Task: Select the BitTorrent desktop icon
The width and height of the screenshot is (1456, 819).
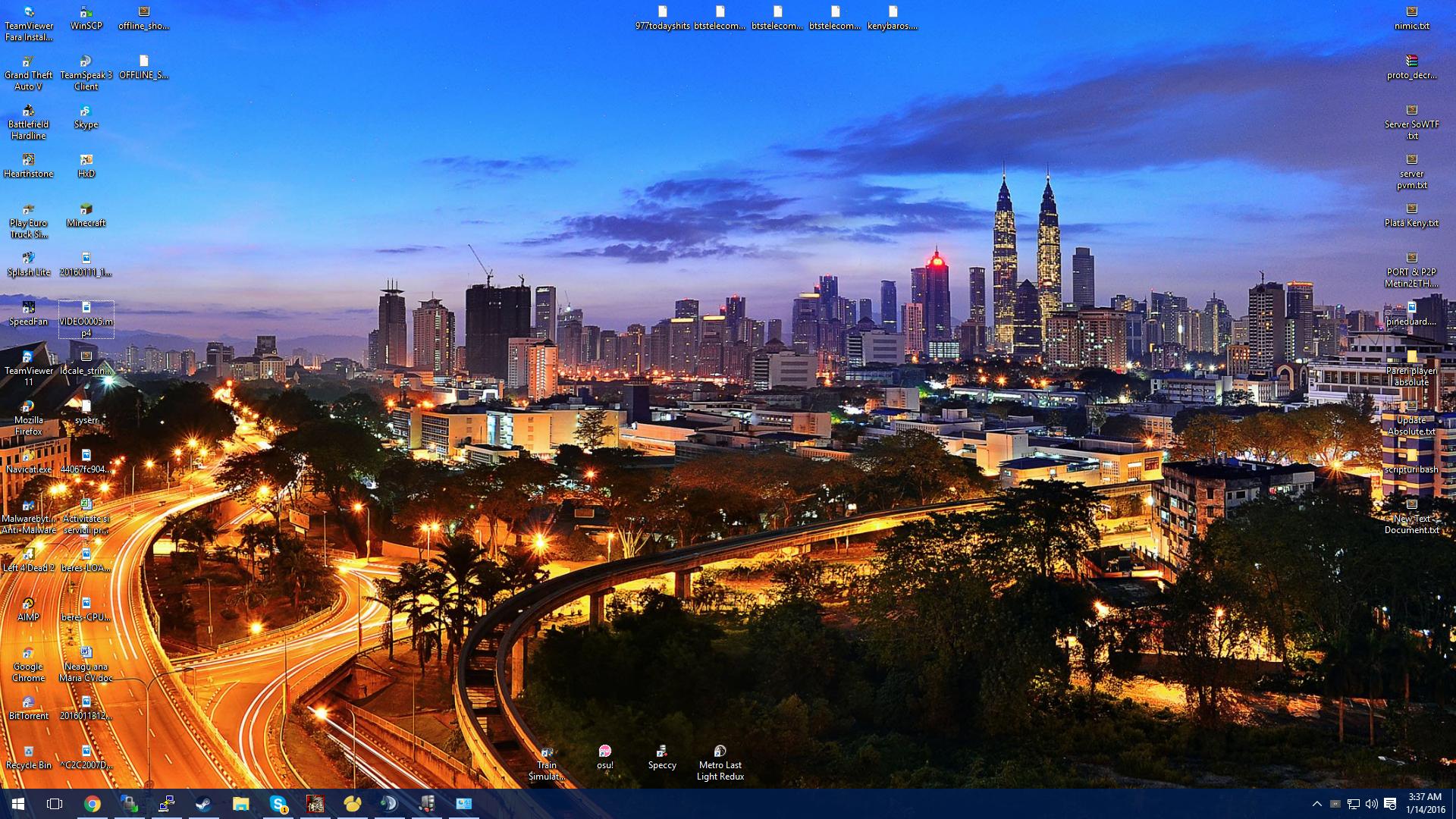Action: 28,708
